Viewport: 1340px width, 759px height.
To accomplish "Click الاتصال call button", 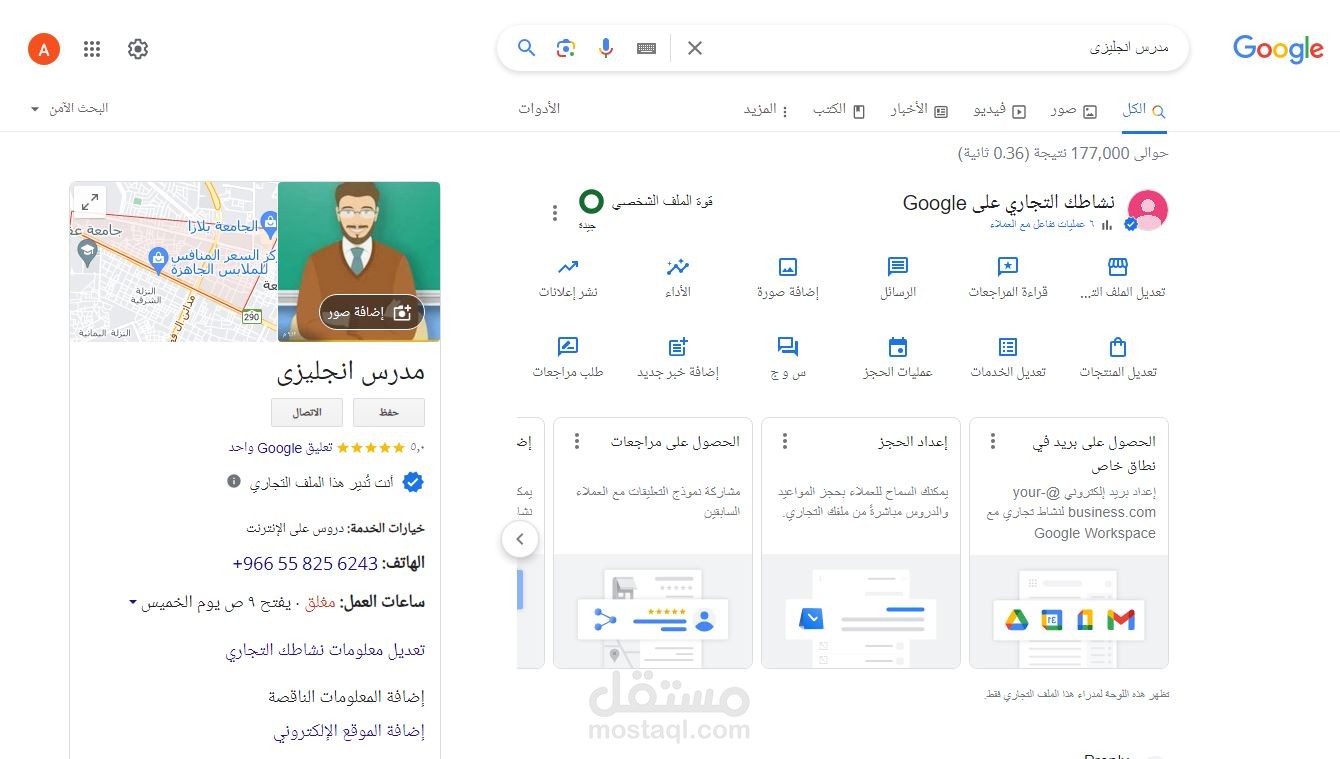I will pos(307,412).
